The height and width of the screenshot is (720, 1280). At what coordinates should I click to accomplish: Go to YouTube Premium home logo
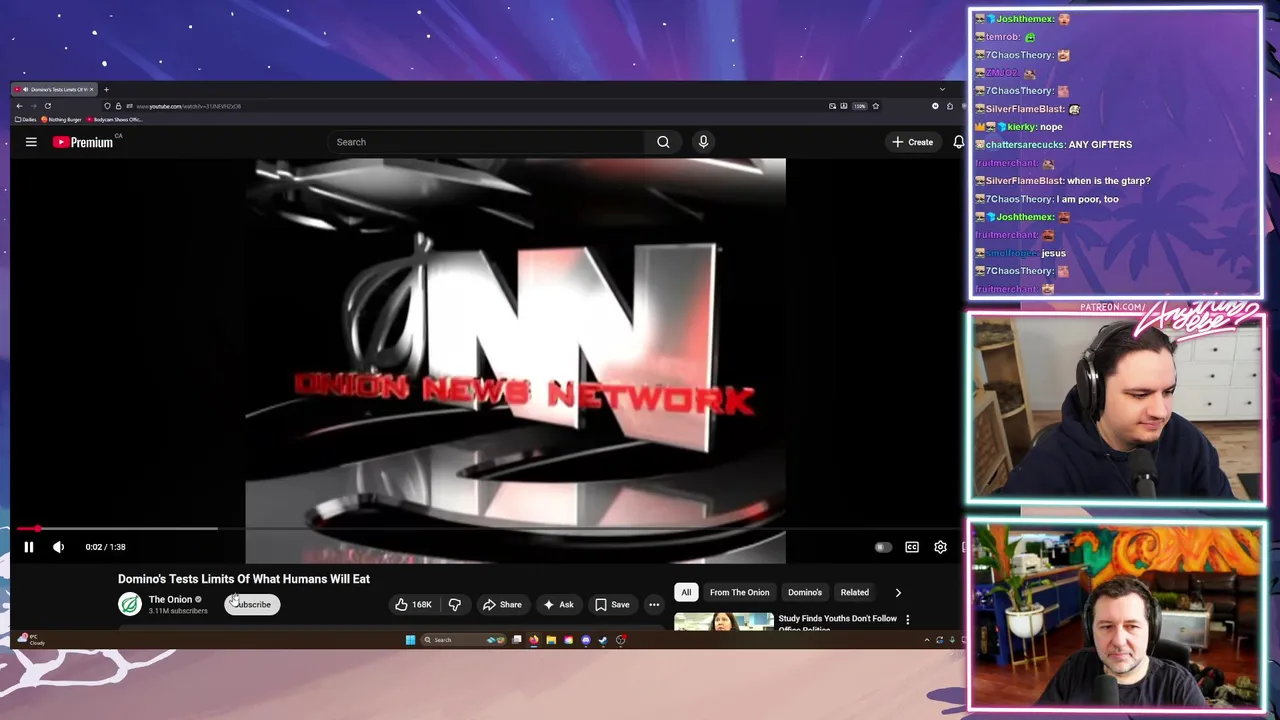(x=84, y=142)
